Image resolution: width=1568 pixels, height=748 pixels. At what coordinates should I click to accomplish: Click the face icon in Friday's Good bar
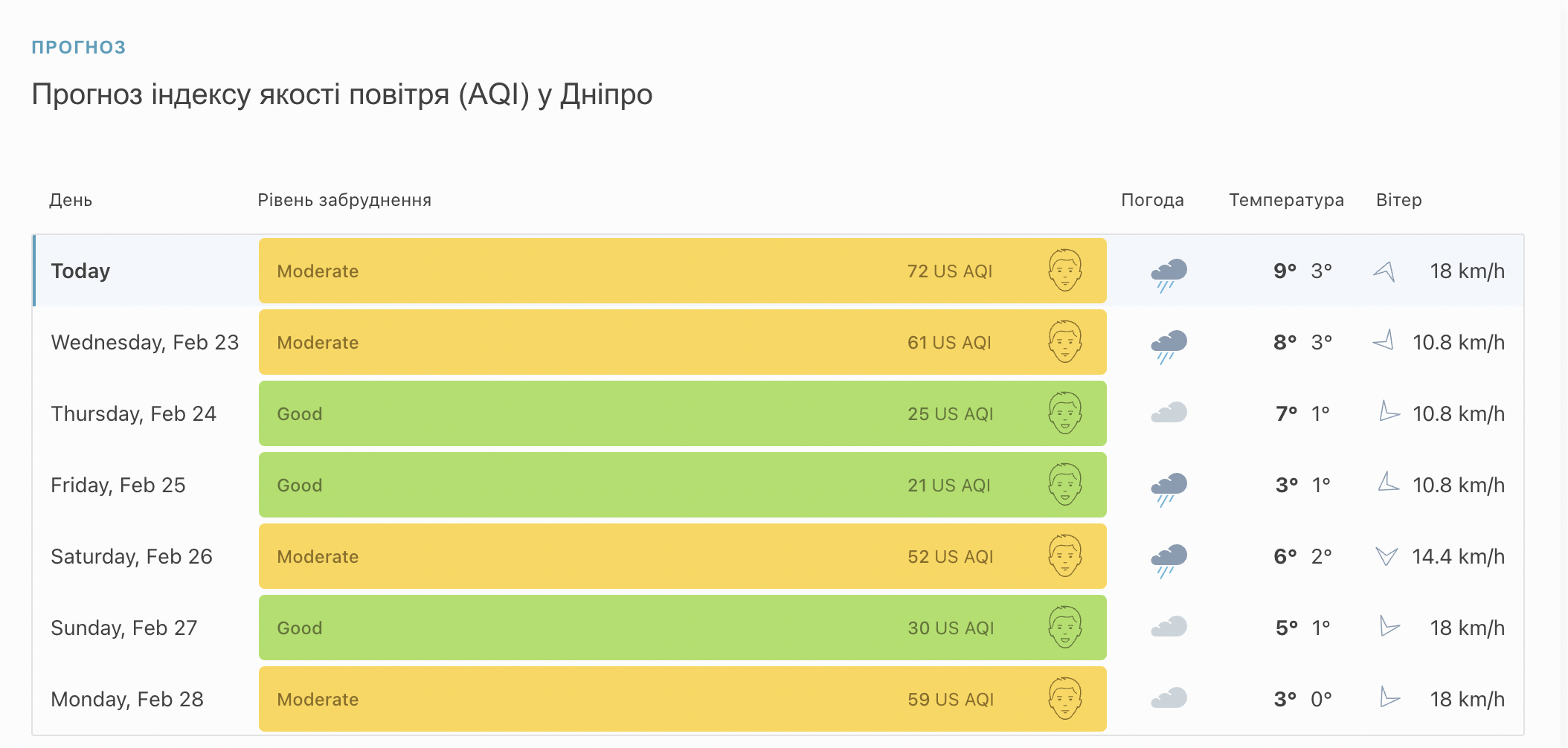click(1065, 485)
